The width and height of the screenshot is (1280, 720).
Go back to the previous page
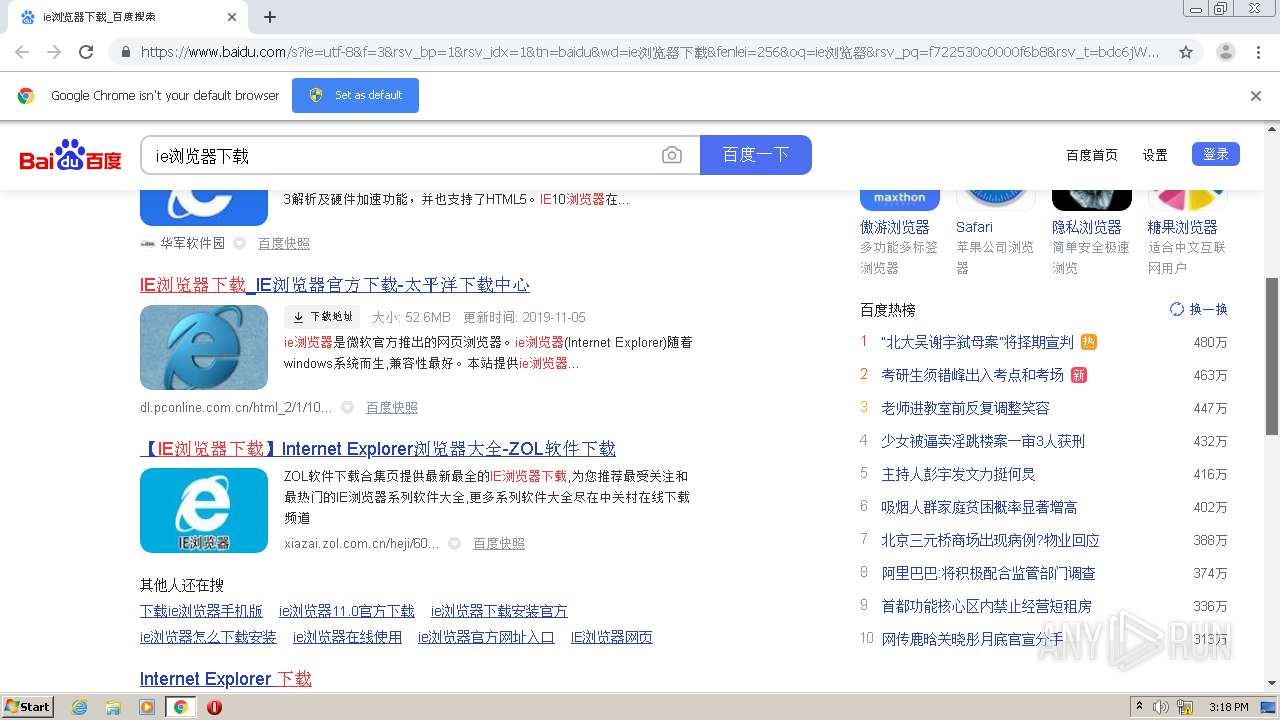[x=22, y=52]
